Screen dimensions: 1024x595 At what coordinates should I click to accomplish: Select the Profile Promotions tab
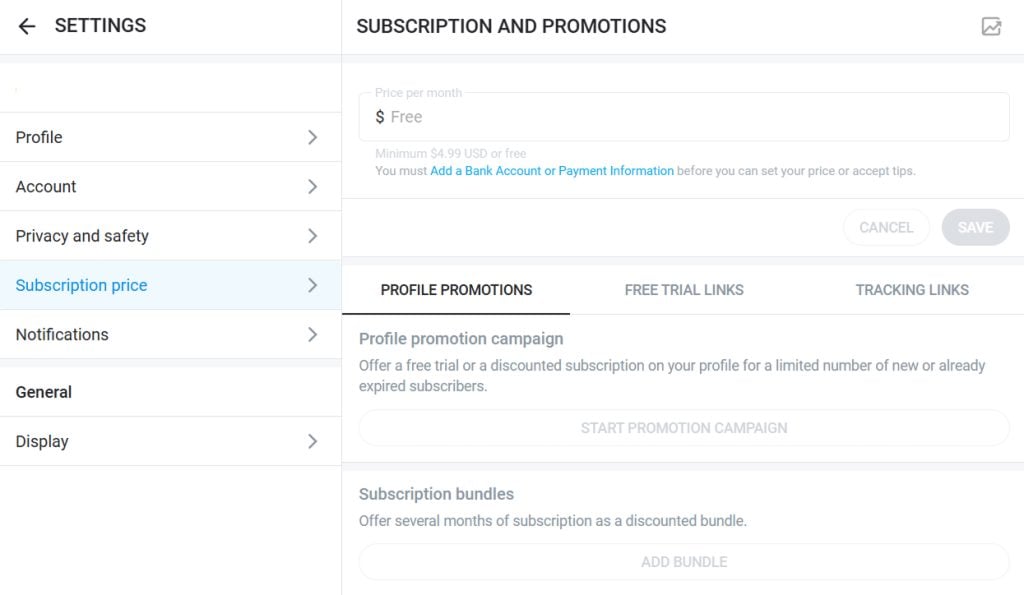456,290
